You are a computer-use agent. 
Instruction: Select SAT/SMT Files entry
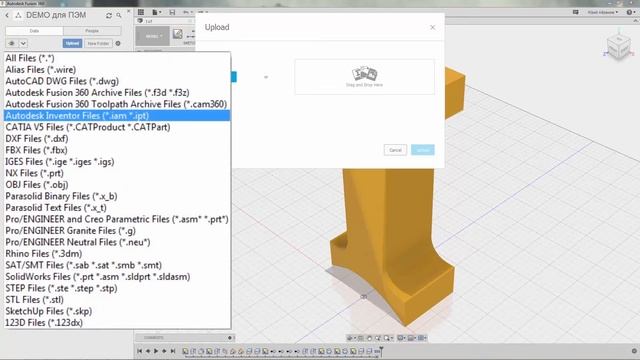(117, 265)
